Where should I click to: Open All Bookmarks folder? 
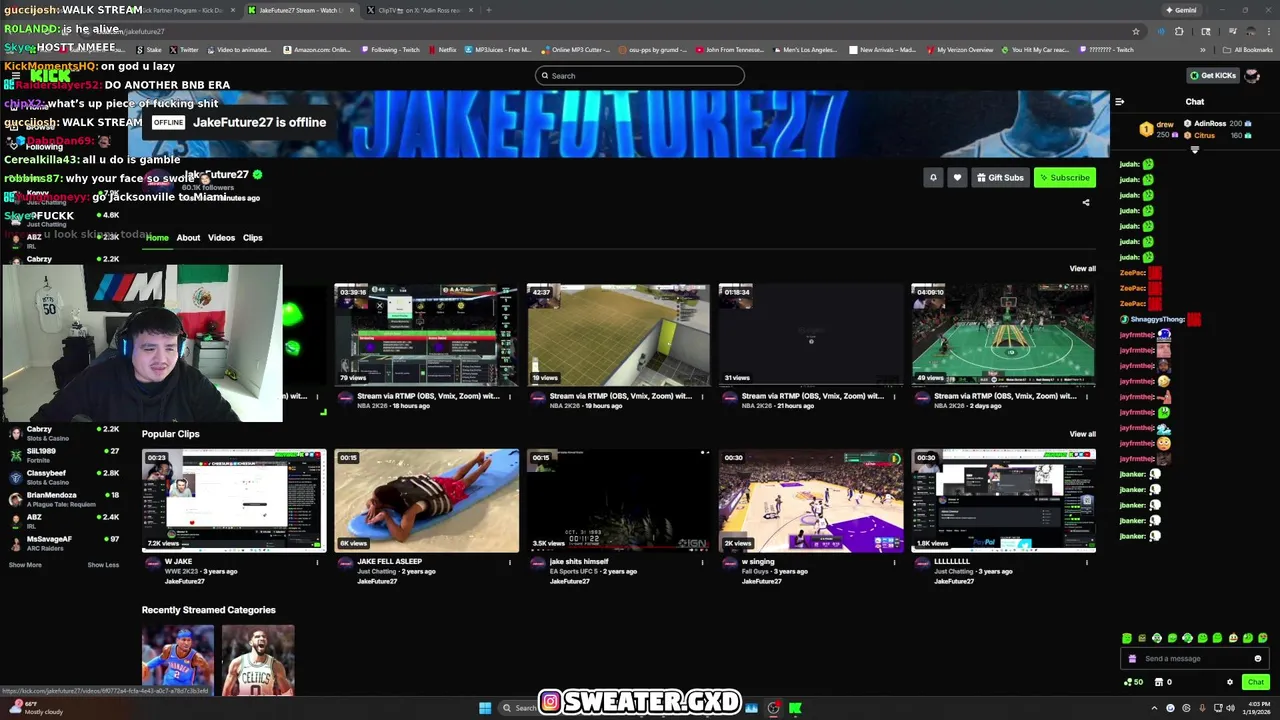coord(1247,49)
